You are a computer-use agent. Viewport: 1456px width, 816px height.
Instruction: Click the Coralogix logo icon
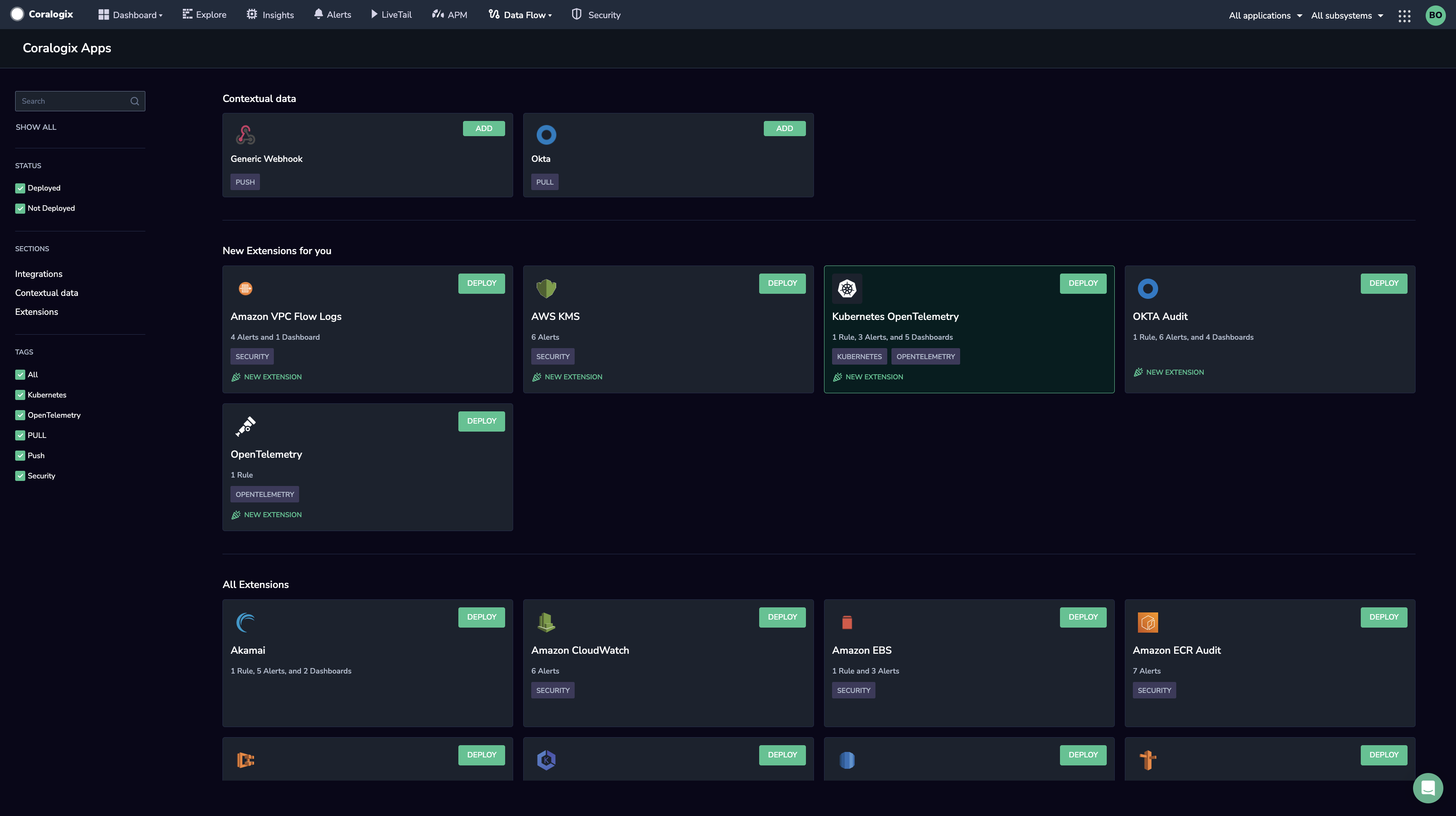[17, 14]
